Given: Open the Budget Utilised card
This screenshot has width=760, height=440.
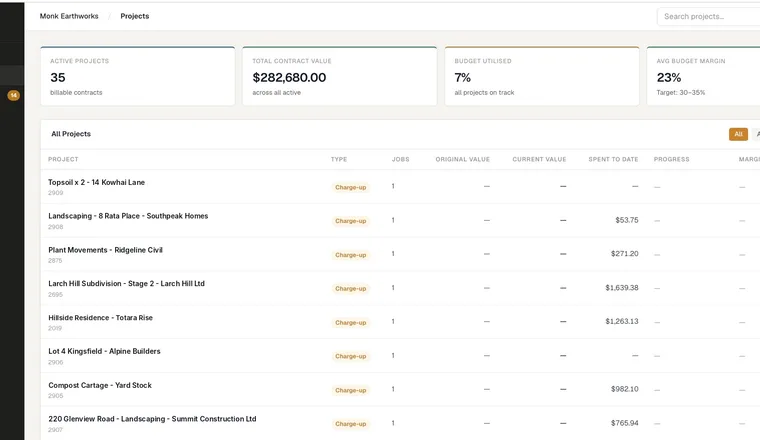Looking at the screenshot, I should (x=542, y=76).
